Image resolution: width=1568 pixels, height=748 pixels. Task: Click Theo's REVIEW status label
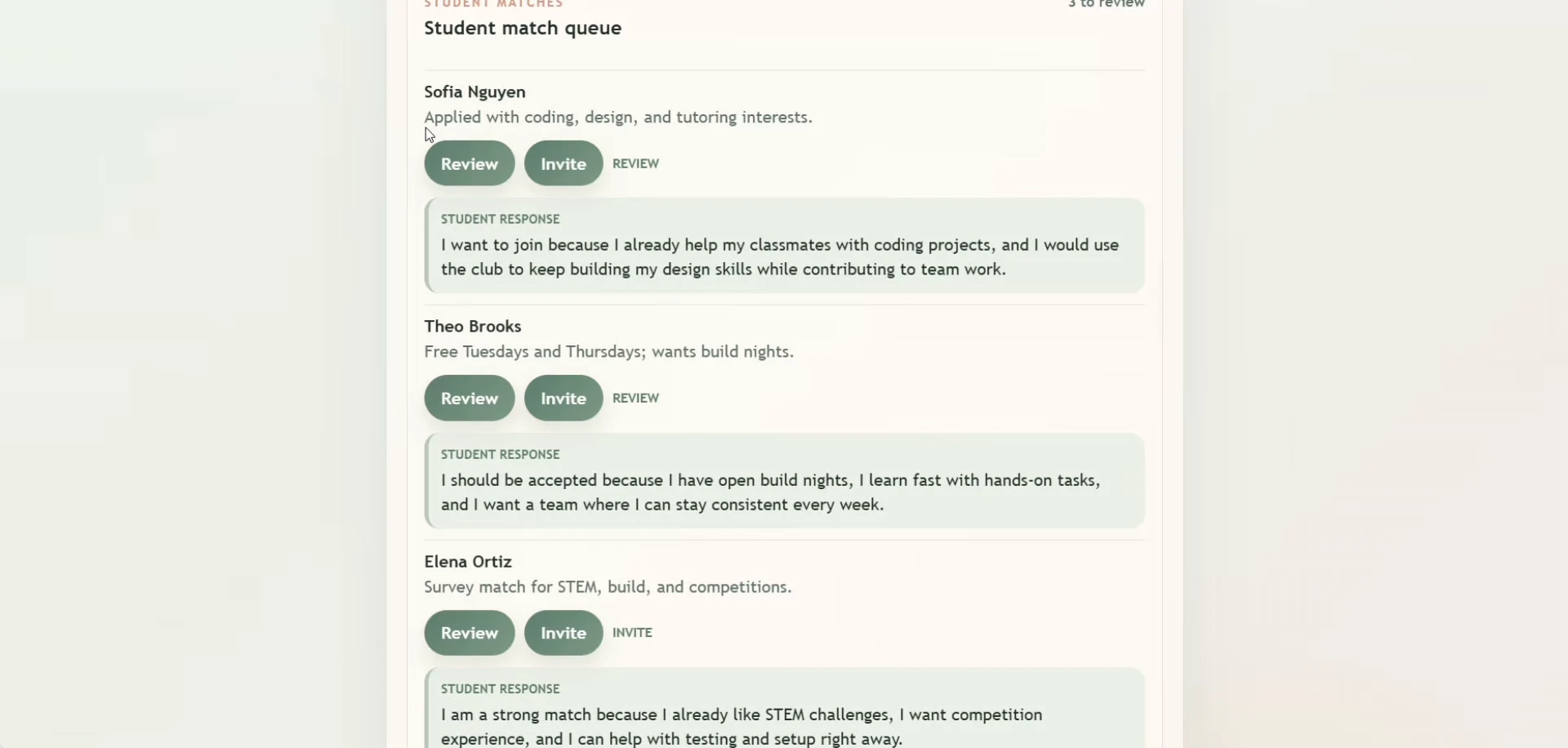636,398
